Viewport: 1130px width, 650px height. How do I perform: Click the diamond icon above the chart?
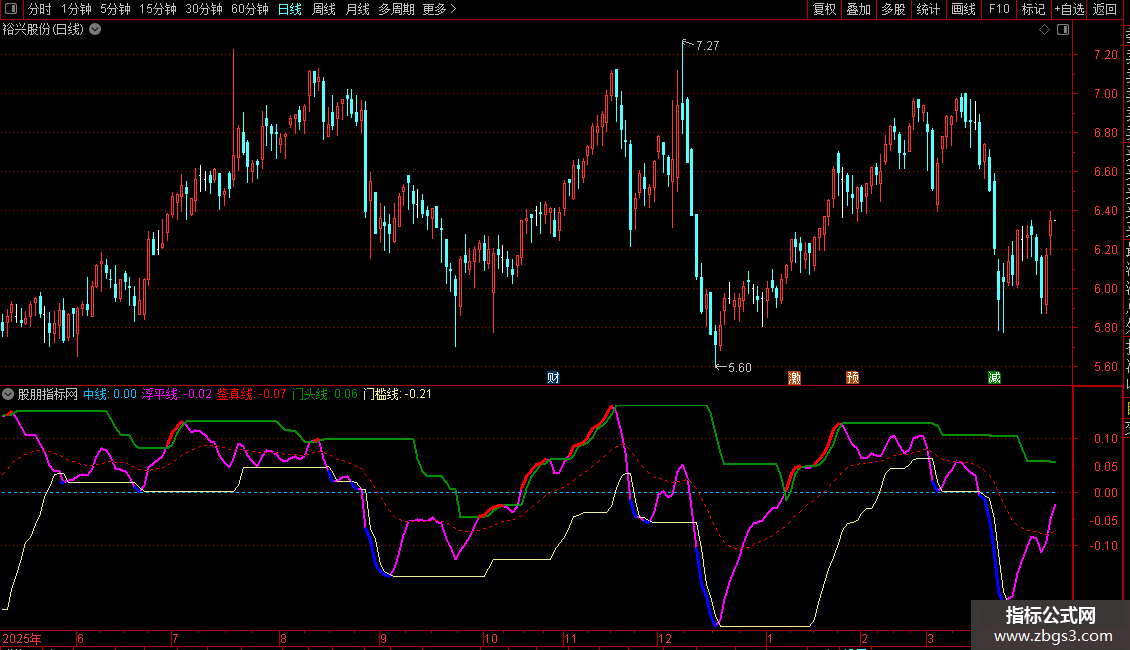1044,30
